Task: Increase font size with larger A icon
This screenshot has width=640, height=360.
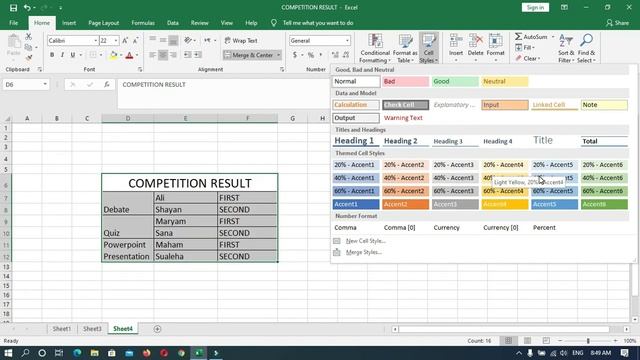Action: (x=125, y=40)
